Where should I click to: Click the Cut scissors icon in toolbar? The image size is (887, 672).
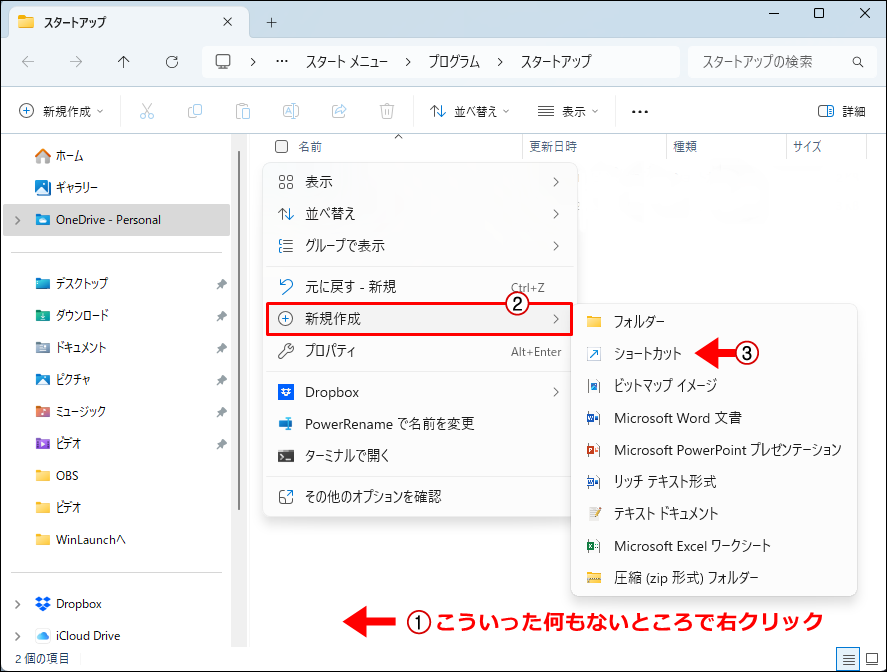coord(147,111)
